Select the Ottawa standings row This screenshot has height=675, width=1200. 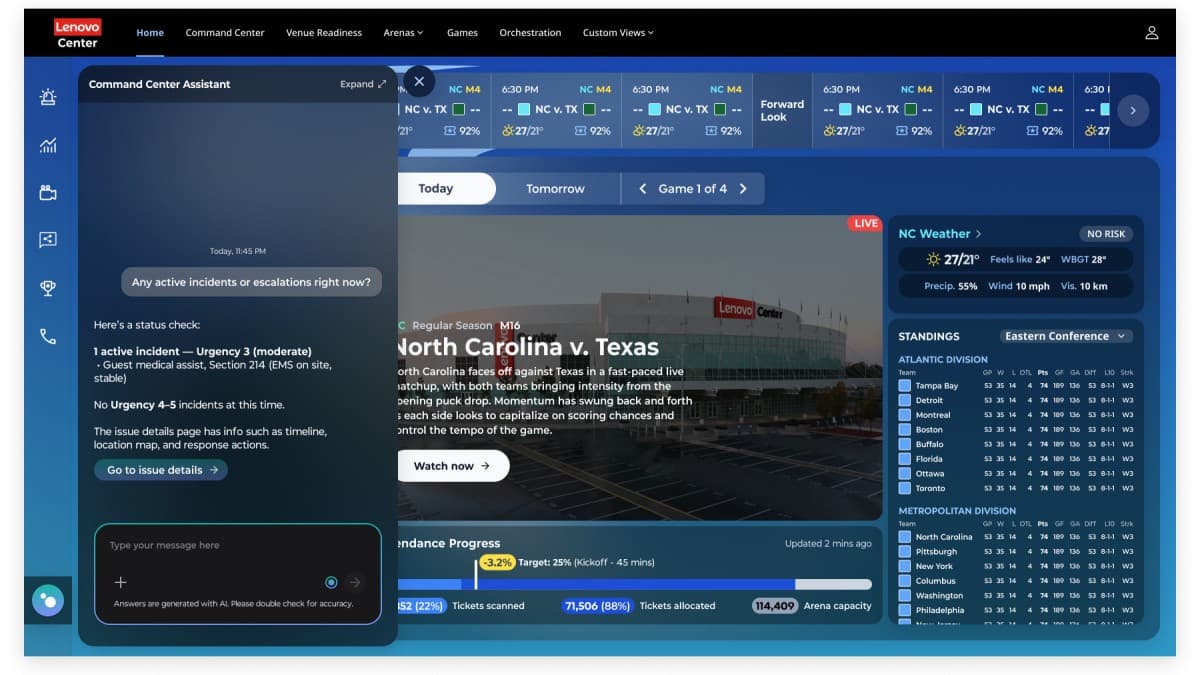coord(1016,474)
